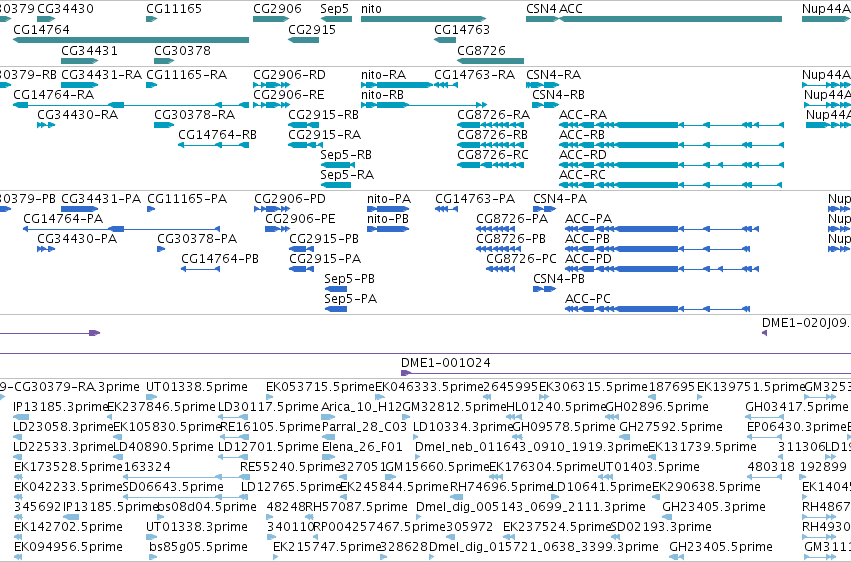Viewport: 851px width, 562px height.
Task: Click the CG8726 gene label
Action: tap(481, 50)
